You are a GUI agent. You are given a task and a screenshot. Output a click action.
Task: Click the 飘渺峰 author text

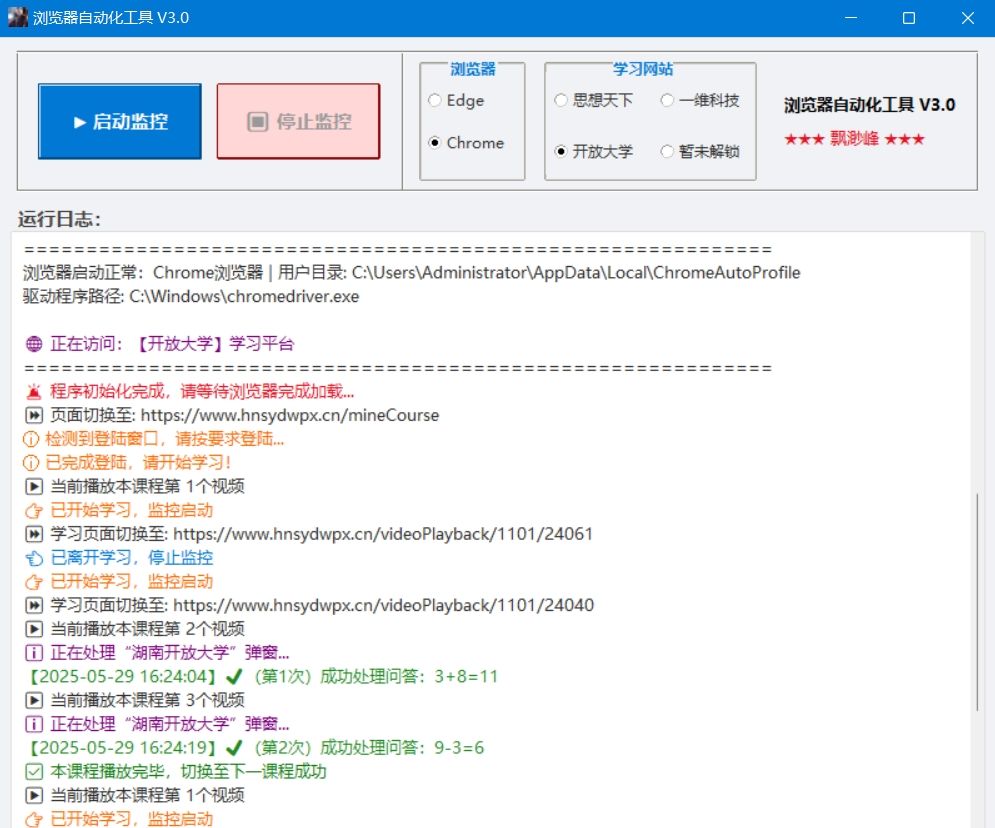tap(854, 138)
